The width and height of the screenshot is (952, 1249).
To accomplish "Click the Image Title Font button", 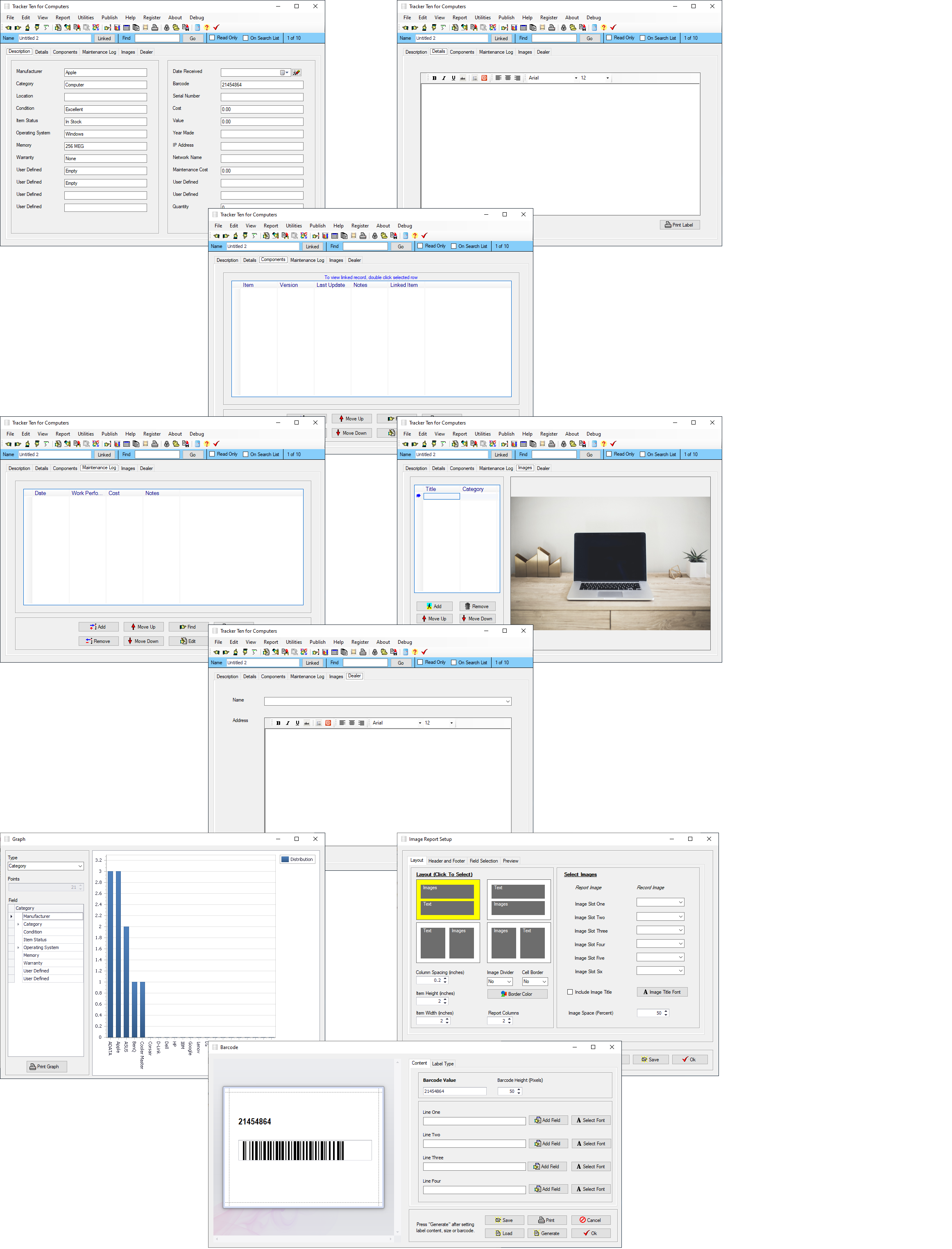I will [x=662, y=992].
